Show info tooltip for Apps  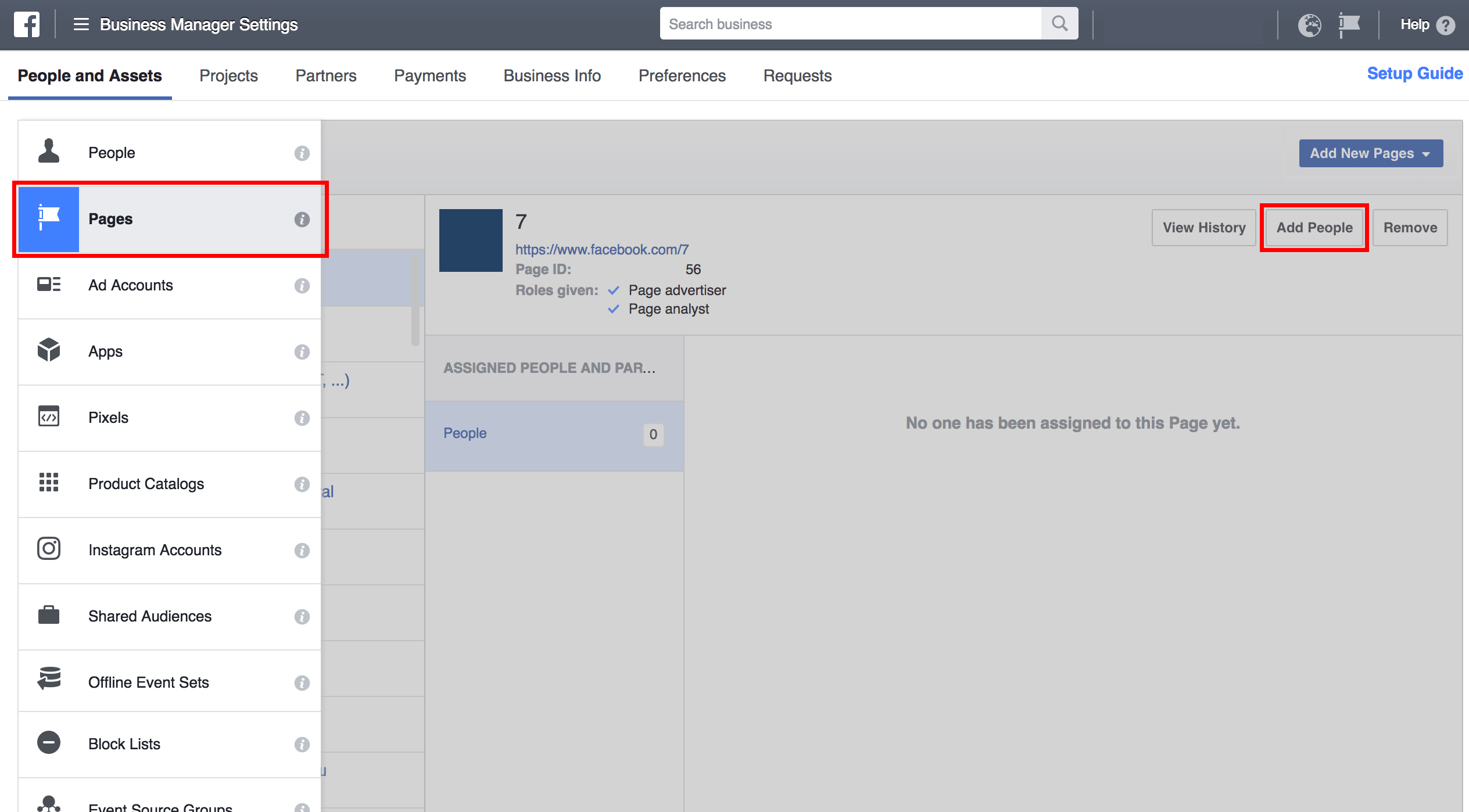point(302,352)
